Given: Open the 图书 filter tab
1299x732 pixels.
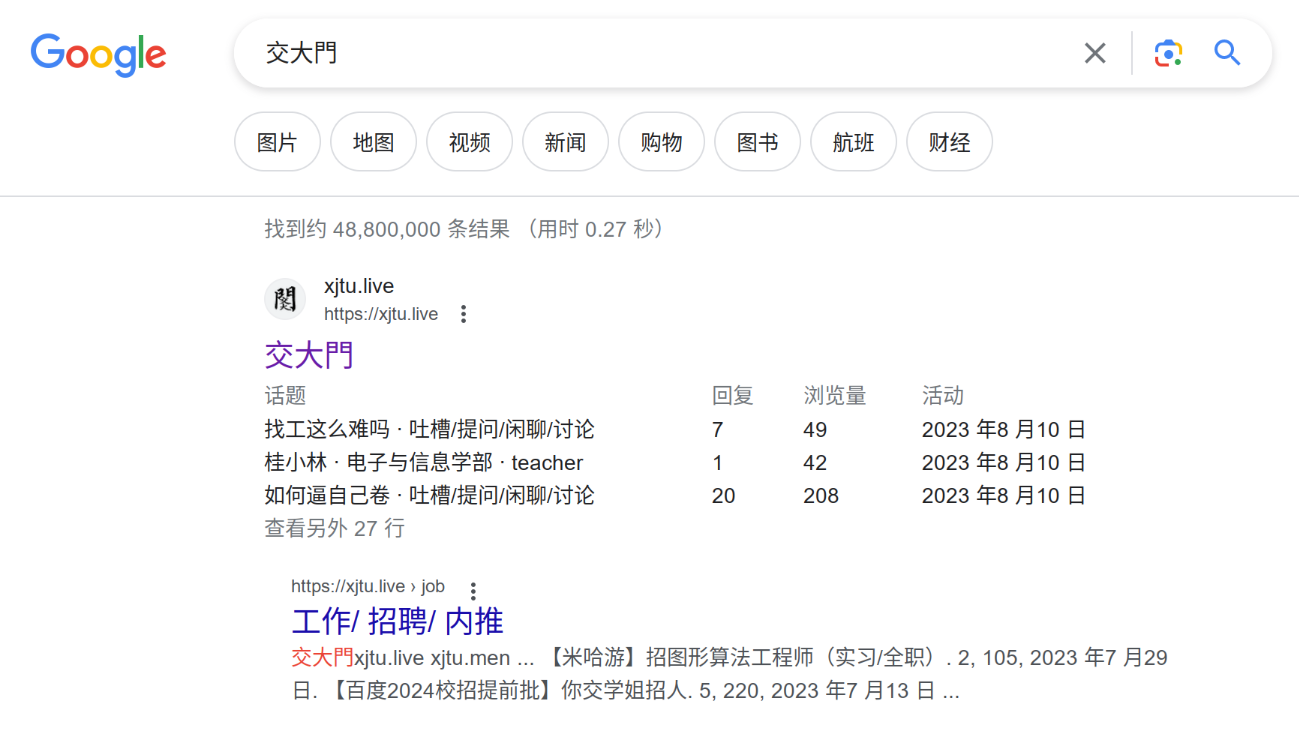Looking at the screenshot, I should click(757, 142).
